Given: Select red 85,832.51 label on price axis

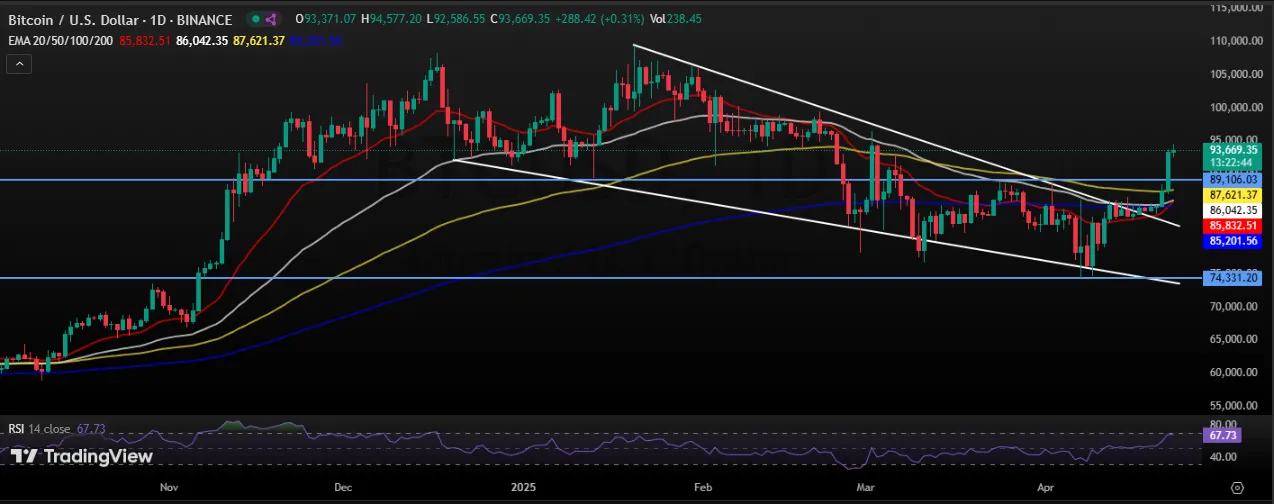Looking at the screenshot, I should (1235, 226).
